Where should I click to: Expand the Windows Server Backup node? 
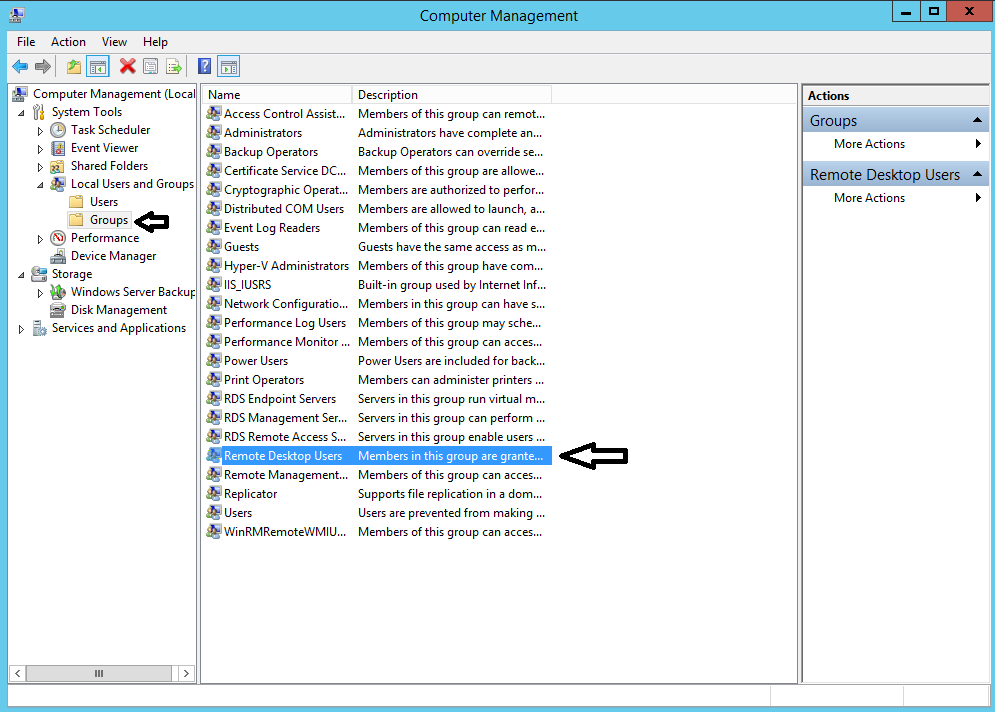(x=40, y=293)
